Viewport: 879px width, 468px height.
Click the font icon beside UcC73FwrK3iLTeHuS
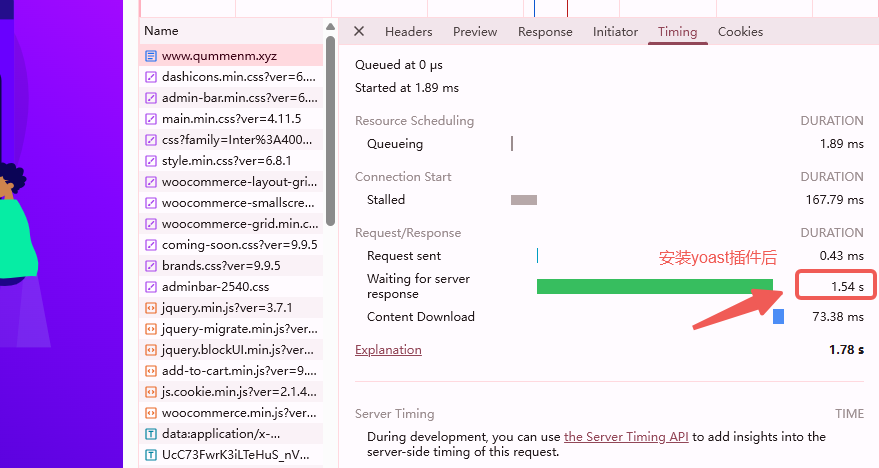pyautogui.click(x=151, y=455)
